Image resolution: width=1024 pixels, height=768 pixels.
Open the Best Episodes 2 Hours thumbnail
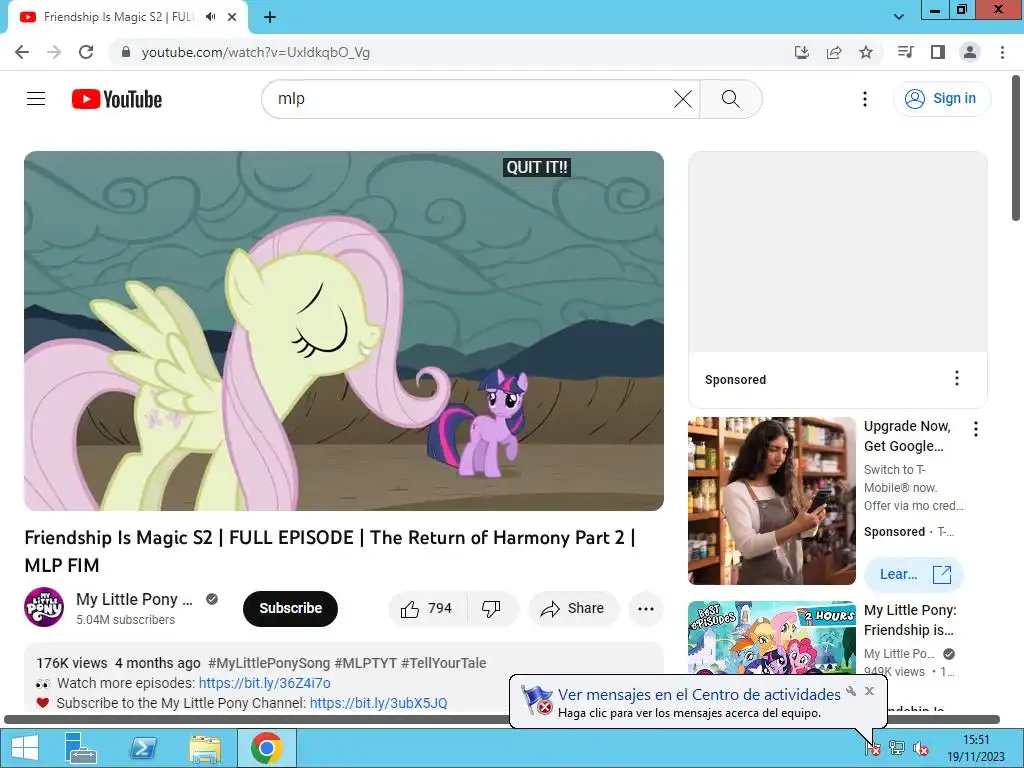pos(772,637)
